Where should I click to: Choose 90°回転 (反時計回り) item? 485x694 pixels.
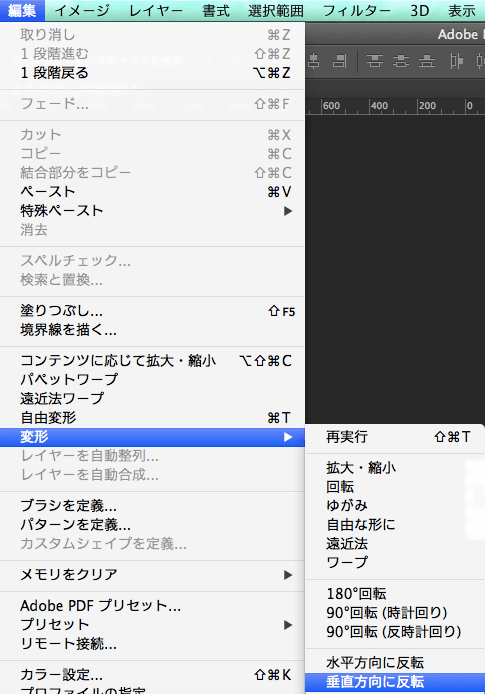click(x=395, y=632)
